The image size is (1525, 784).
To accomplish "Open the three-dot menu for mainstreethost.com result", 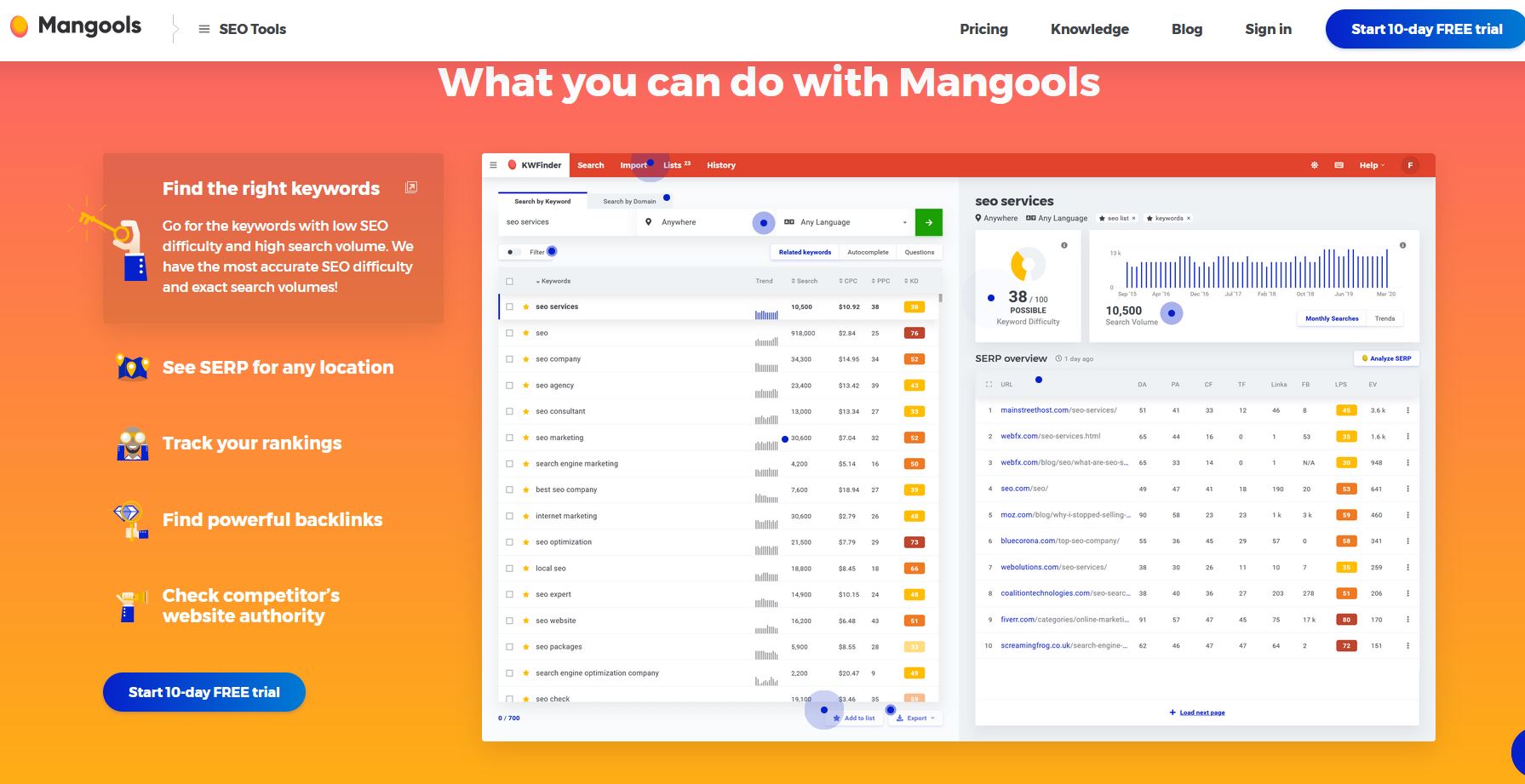I will click(1407, 410).
